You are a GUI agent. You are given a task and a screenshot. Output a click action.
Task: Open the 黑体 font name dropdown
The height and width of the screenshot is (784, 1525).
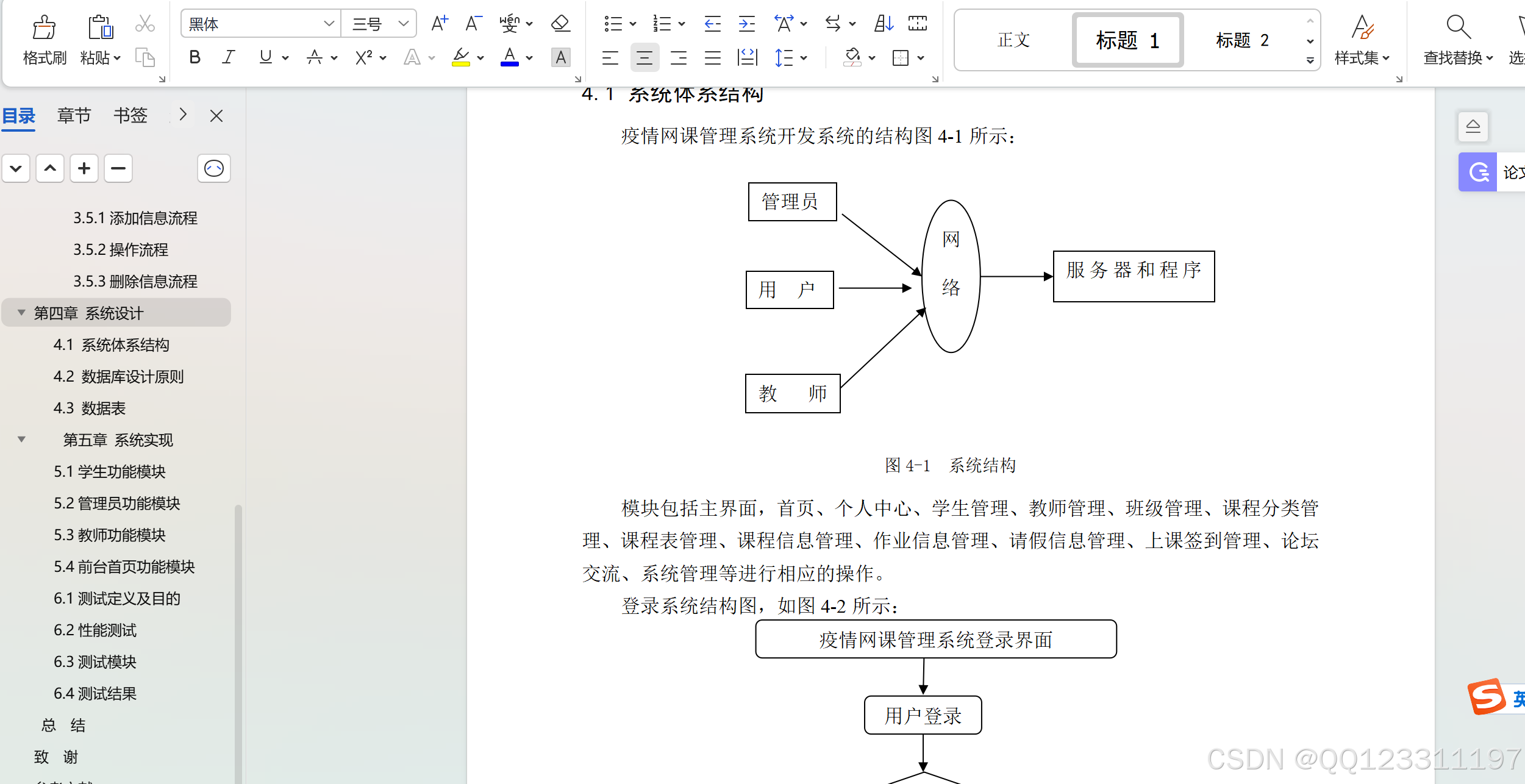tap(329, 23)
